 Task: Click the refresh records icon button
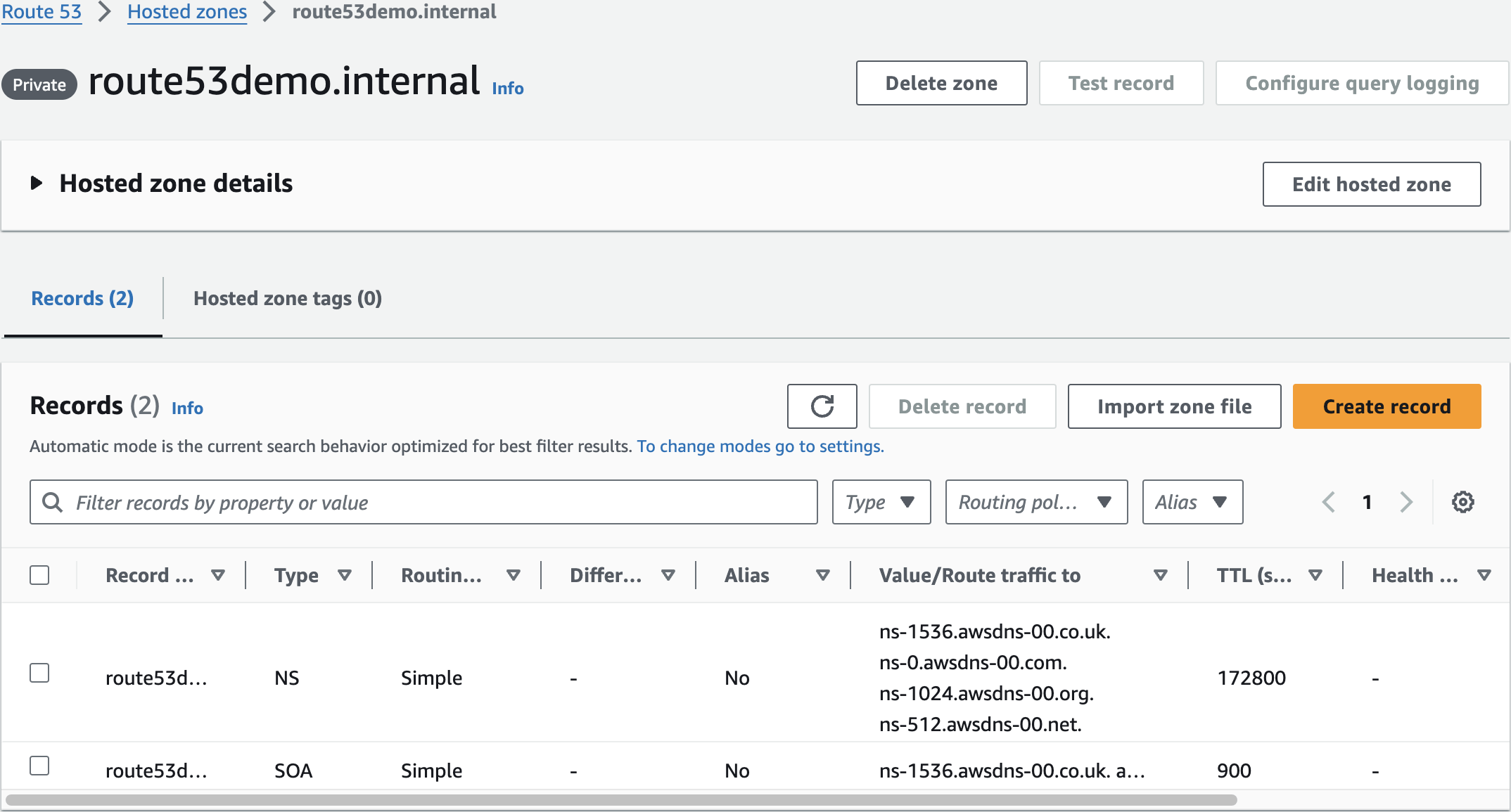pyautogui.click(x=822, y=406)
